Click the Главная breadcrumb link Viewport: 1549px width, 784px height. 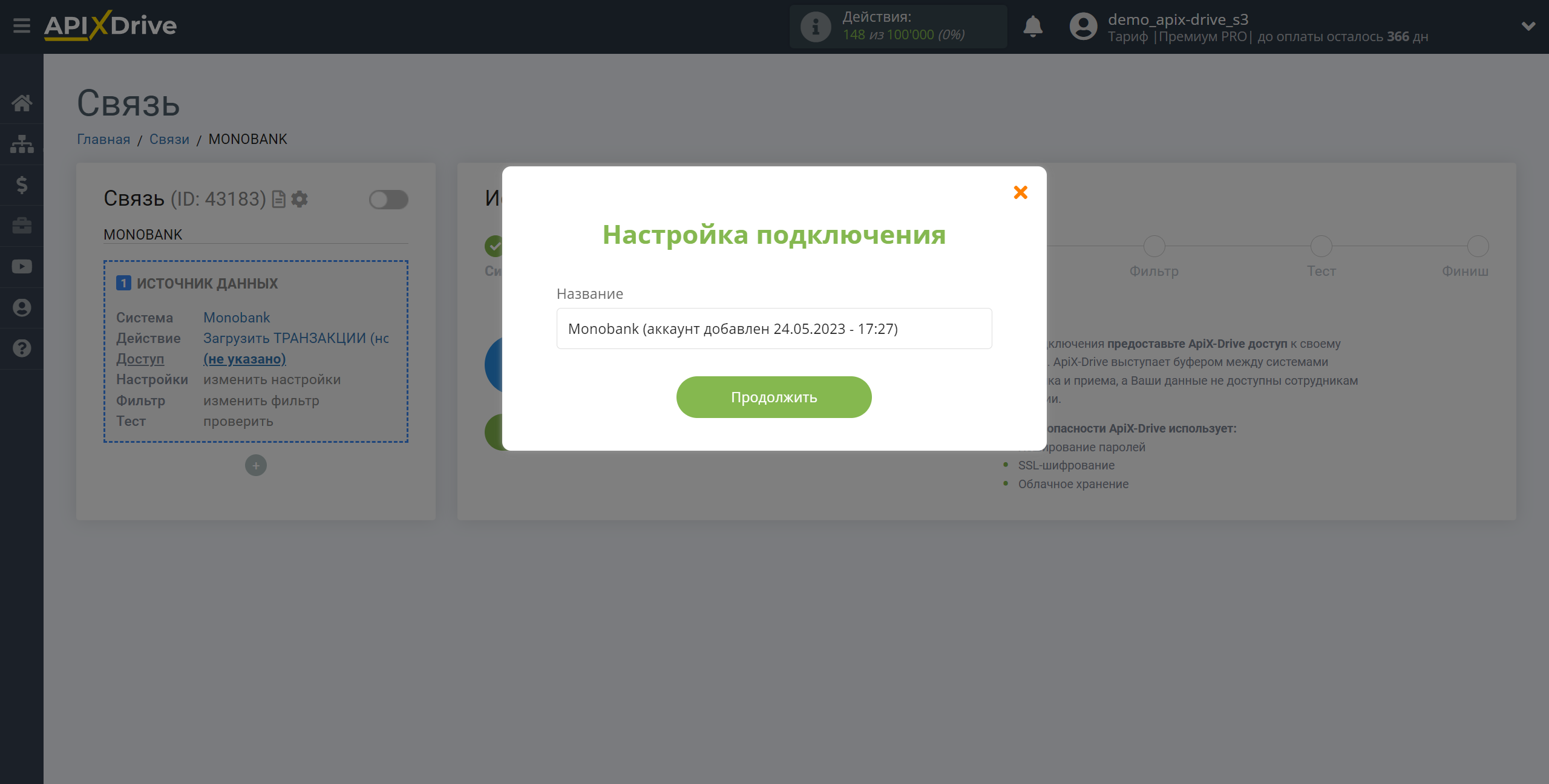click(103, 139)
